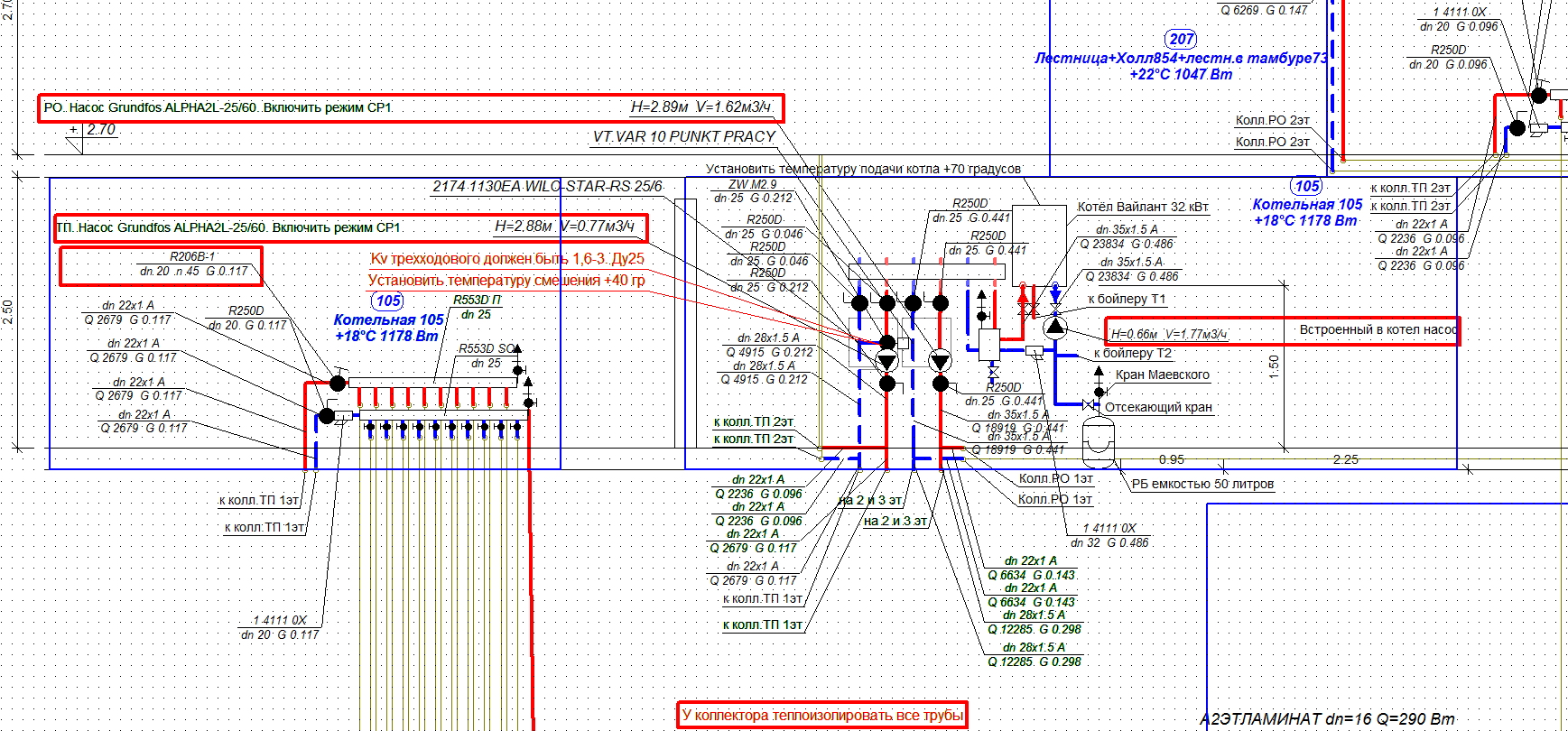This screenshot has height=731, width=1568.
Task: Click the R553D П supply manifold bar
Action: (x=433, y=383)
